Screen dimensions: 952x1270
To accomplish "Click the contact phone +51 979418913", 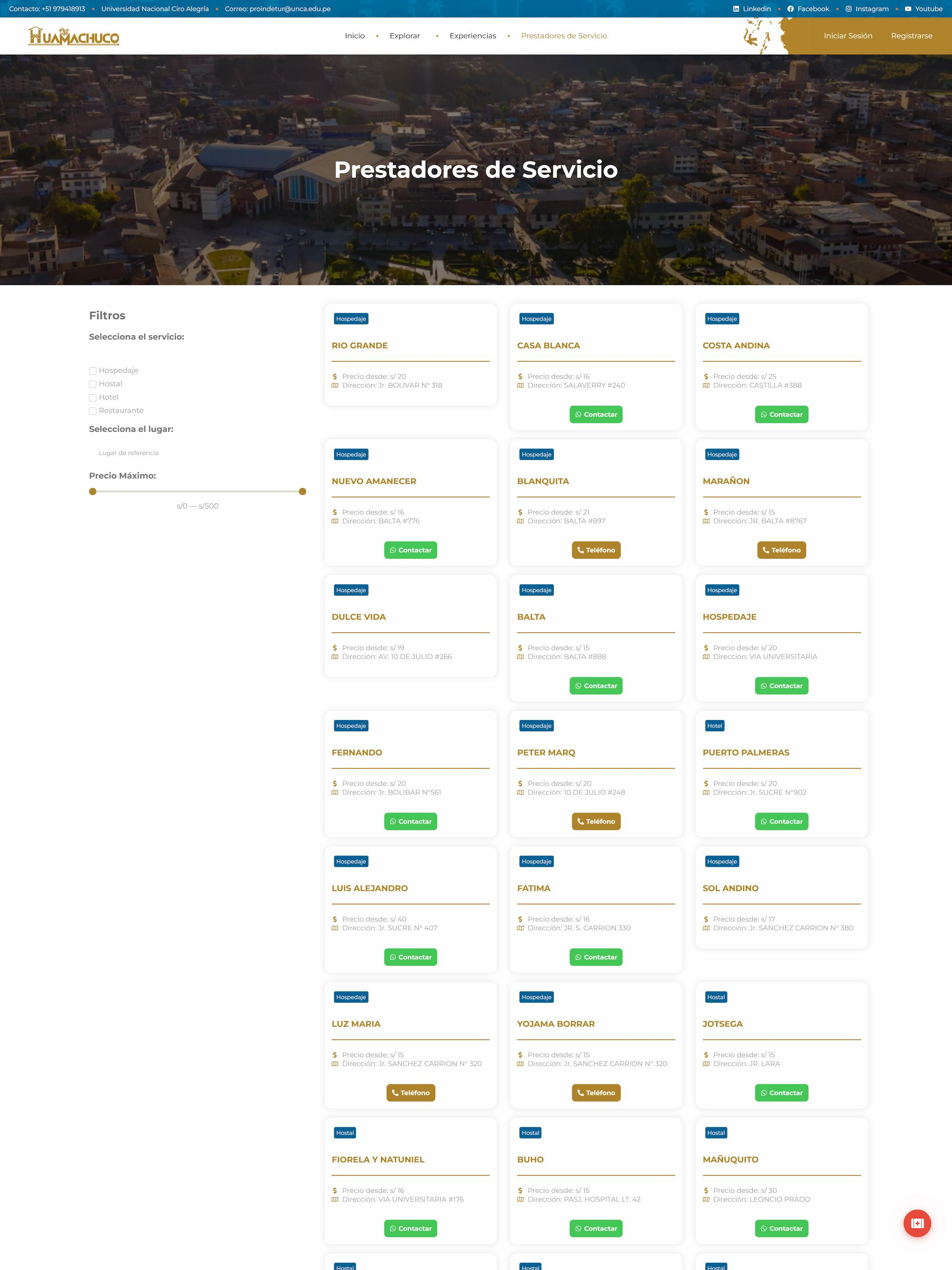I will tap(47, 9).
